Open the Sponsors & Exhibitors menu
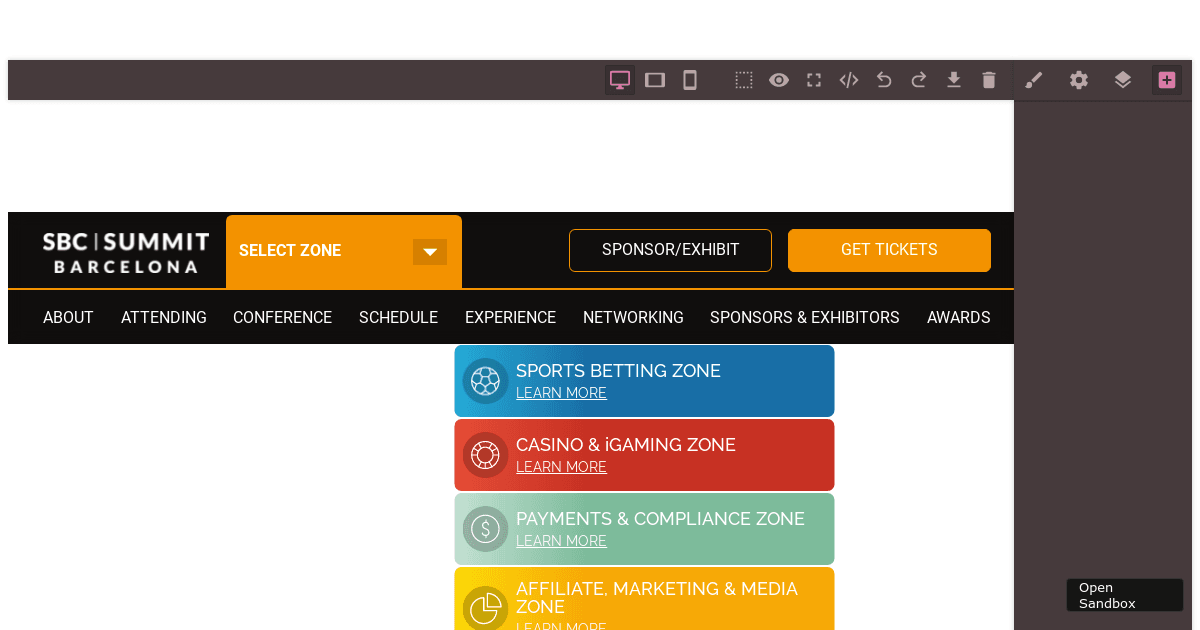Screen dimensions: 1200x630 804,318
